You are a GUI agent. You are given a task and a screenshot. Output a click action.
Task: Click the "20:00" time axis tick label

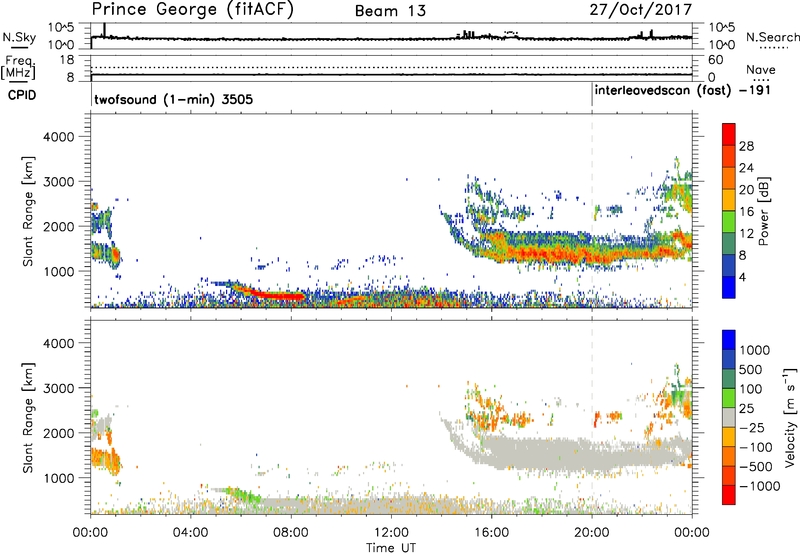click(x=591, y=533)
